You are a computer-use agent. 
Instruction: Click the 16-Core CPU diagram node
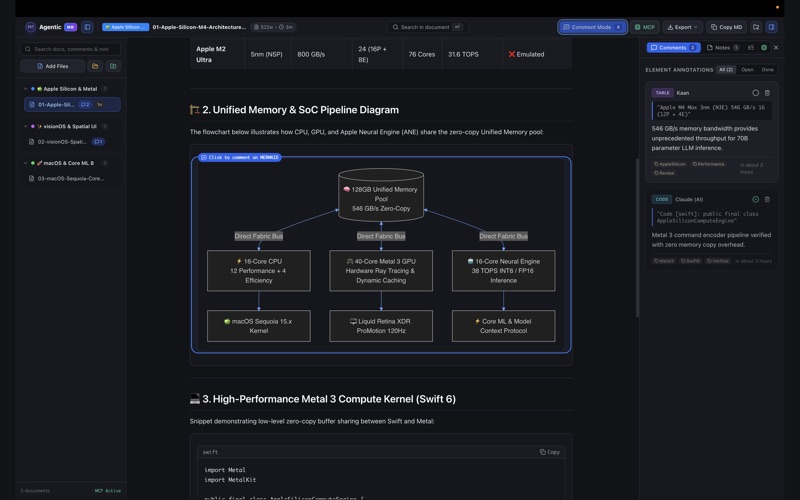tap(259, 270)
